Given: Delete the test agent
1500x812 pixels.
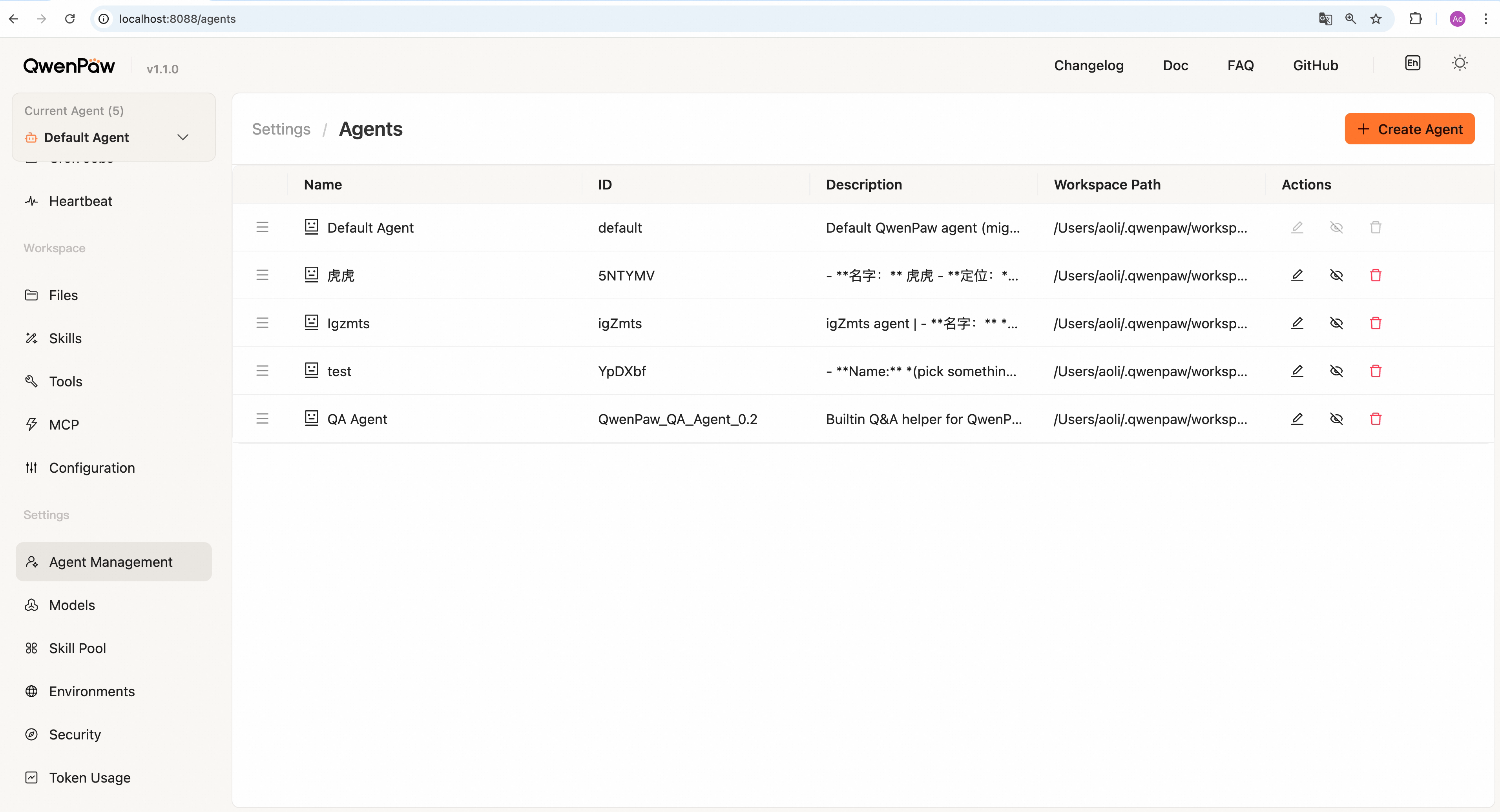Looking at the screenshot, I should pyautogui.click(x=1375, y=371).
